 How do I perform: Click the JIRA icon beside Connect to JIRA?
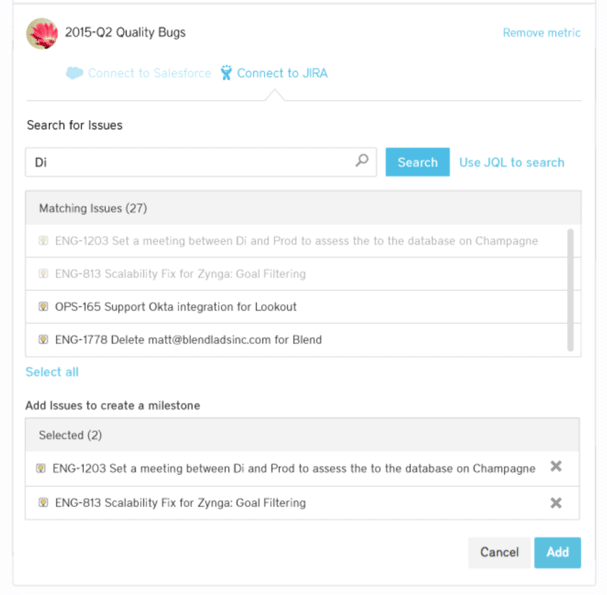click(227, 73)
